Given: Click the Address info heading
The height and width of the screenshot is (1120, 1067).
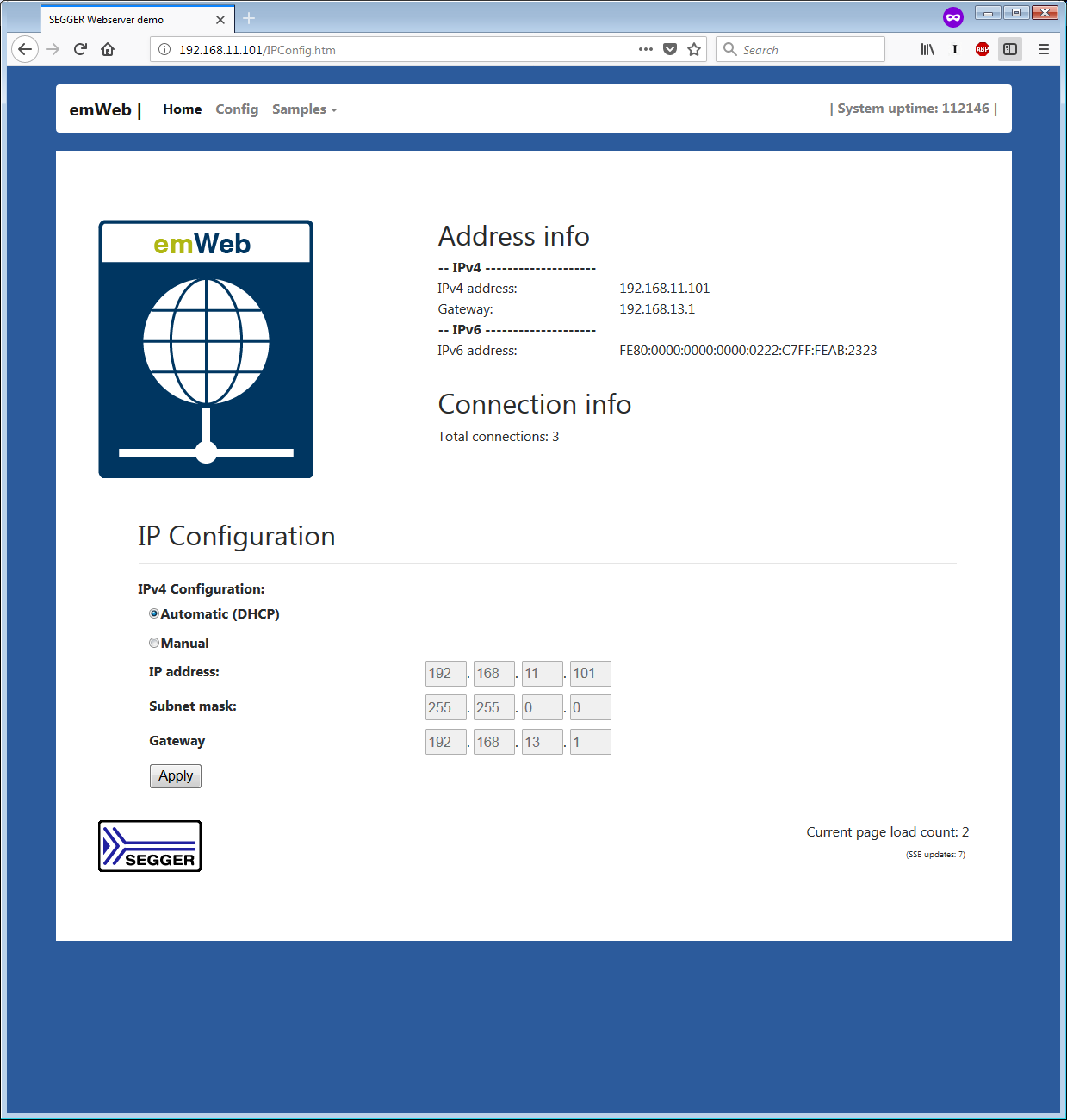Looking at the screenshot, I should click(x=514, y=236).
